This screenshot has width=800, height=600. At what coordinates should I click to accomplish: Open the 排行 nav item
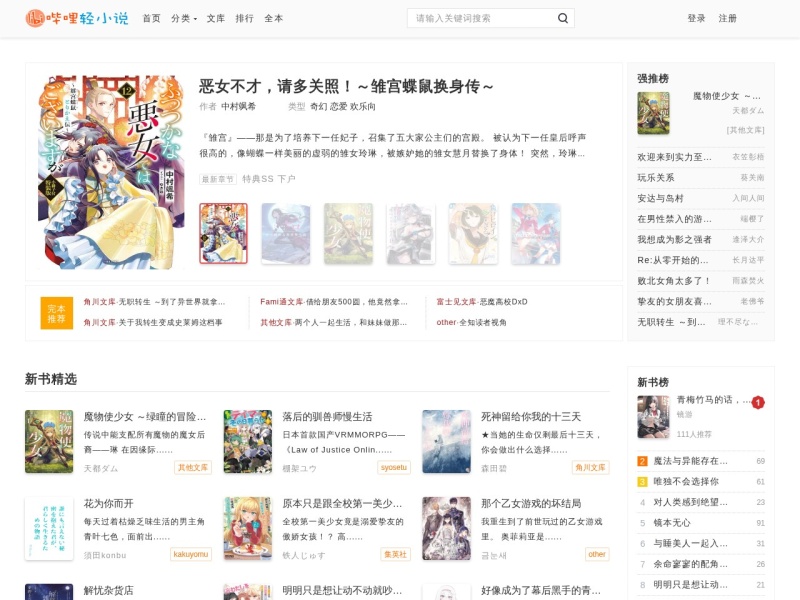(244, 18)
